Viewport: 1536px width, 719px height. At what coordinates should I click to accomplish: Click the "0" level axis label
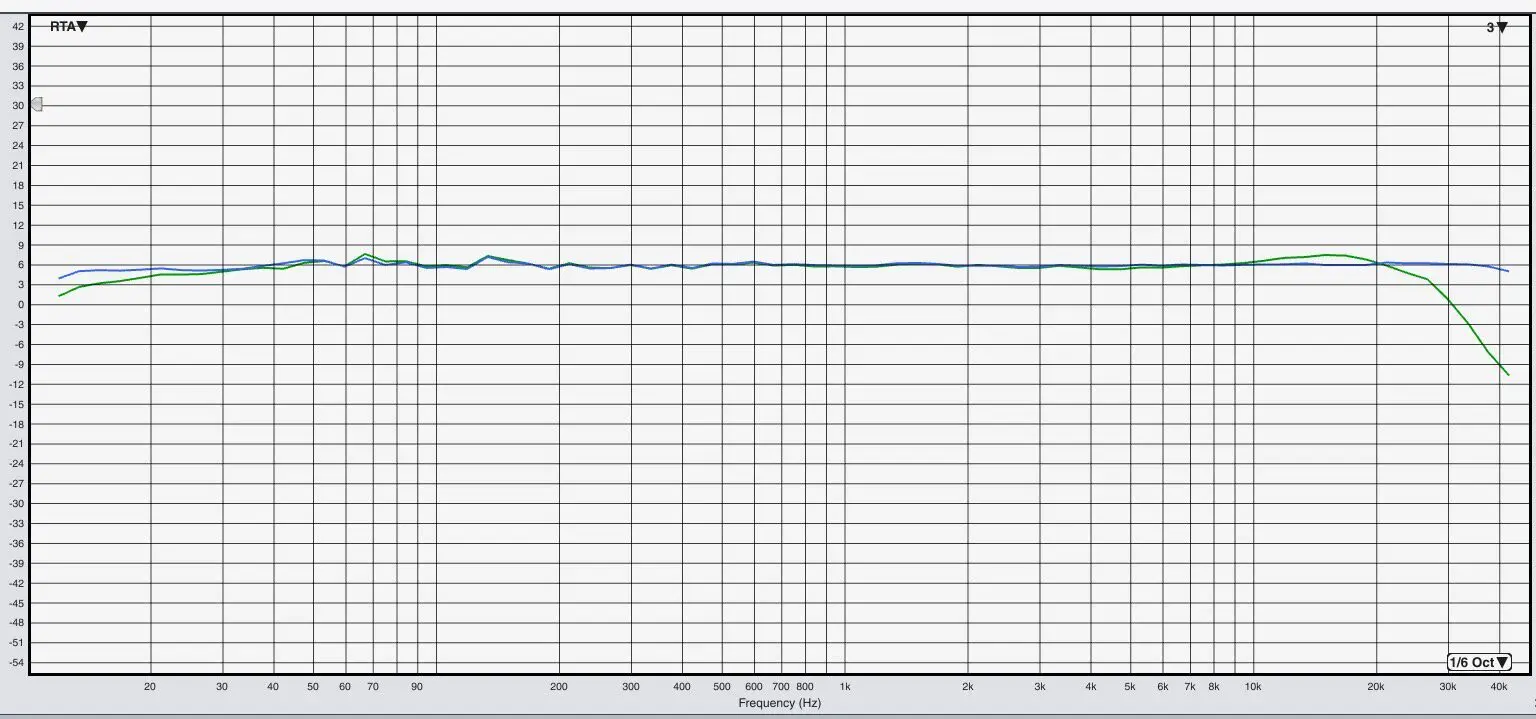coord(21,305)
